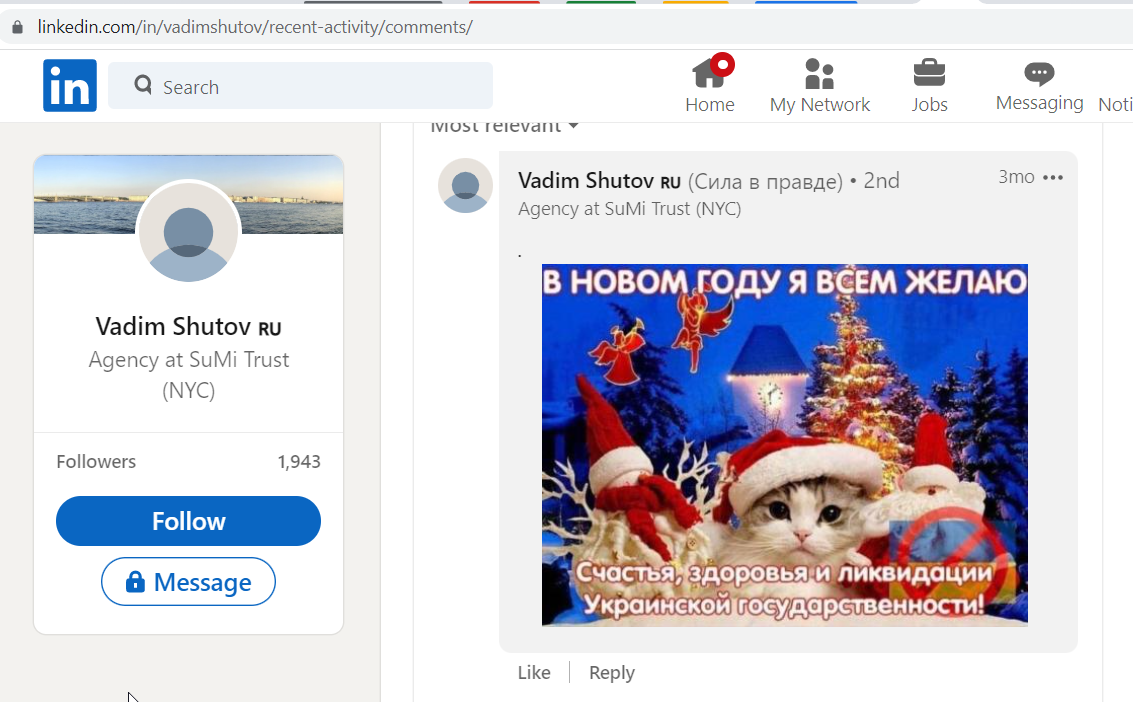
Task: Open the New Year cat image
Action: (785, 445)
